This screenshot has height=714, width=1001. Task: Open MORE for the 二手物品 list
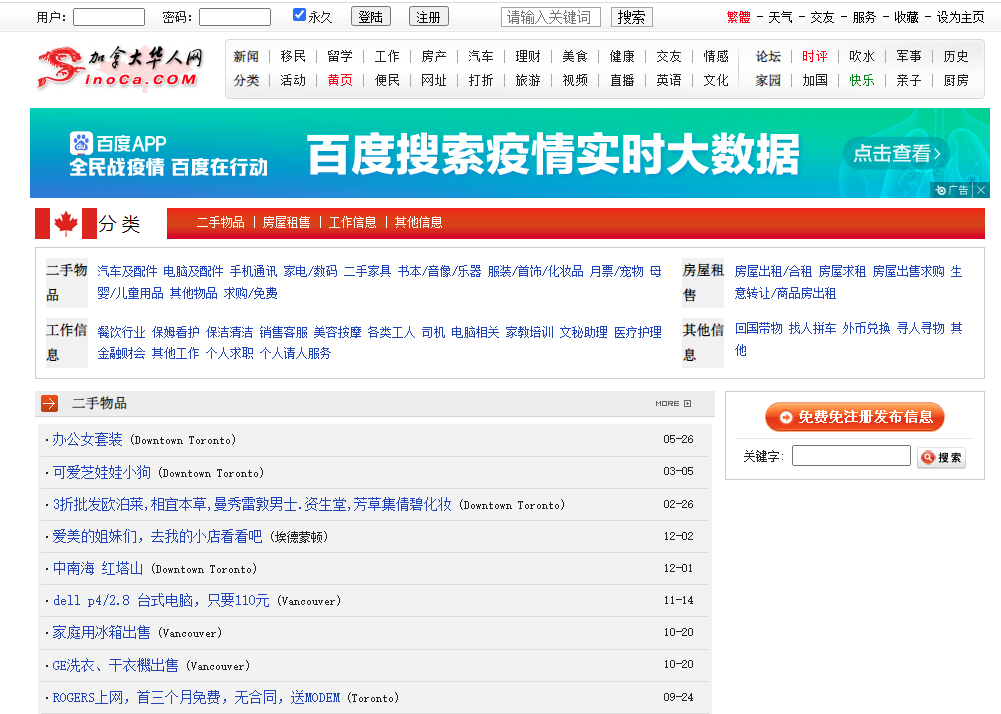(673, 404)
